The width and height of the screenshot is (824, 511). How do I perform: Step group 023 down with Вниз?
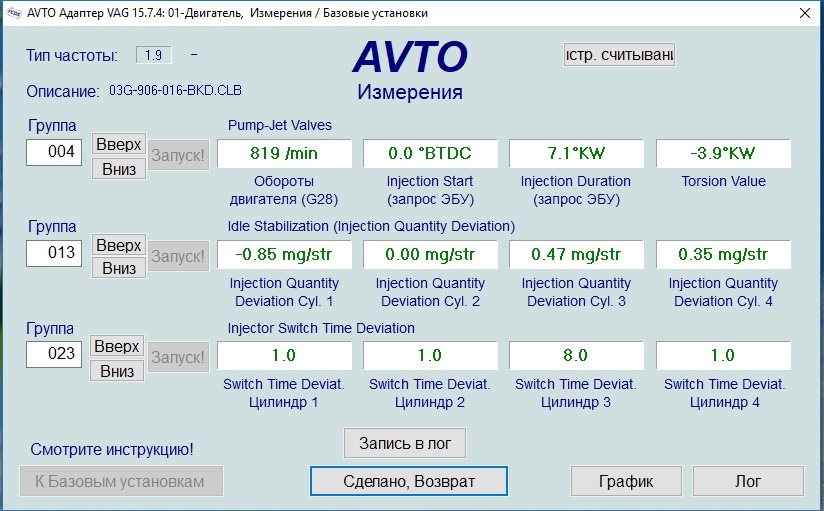click(x=117, y=371)
